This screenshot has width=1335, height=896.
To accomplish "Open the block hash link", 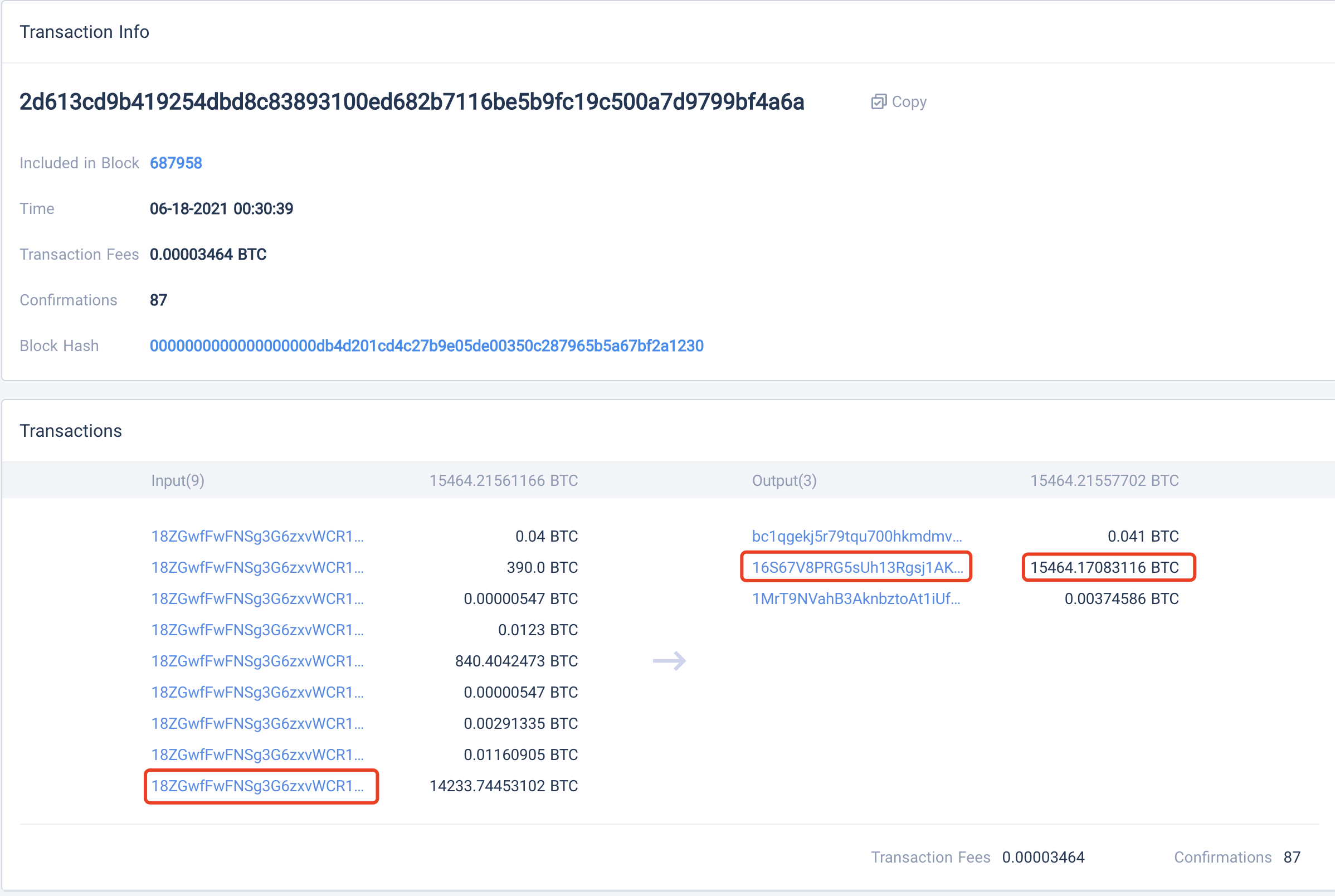I will 426,345.
